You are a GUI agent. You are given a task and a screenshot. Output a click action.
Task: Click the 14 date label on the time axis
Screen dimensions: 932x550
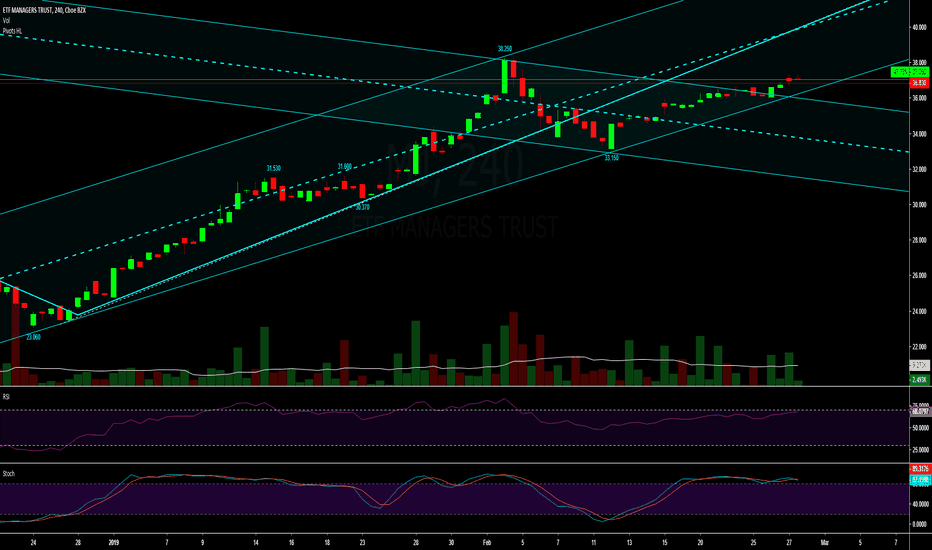point(256,542)
